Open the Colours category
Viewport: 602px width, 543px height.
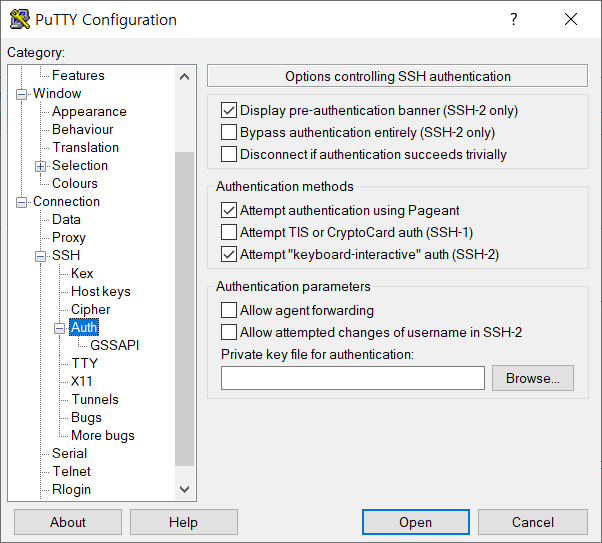(74, 184)
